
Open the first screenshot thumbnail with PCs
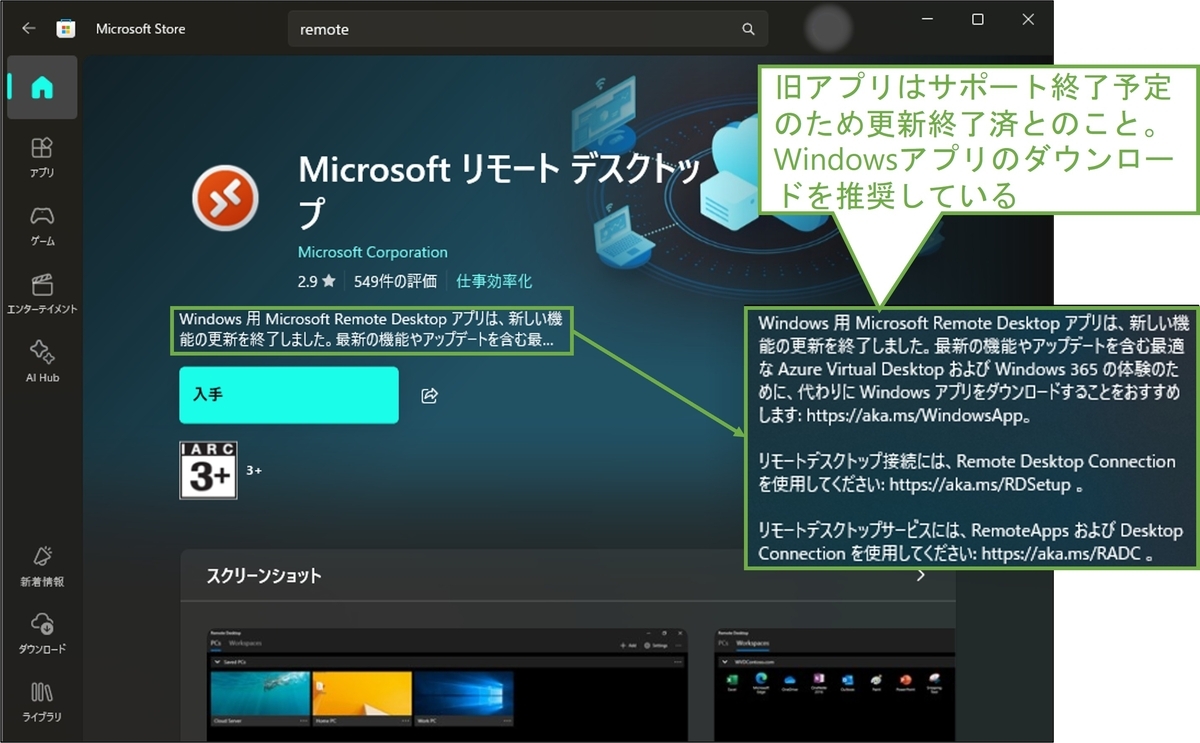(x=447, y=685)
